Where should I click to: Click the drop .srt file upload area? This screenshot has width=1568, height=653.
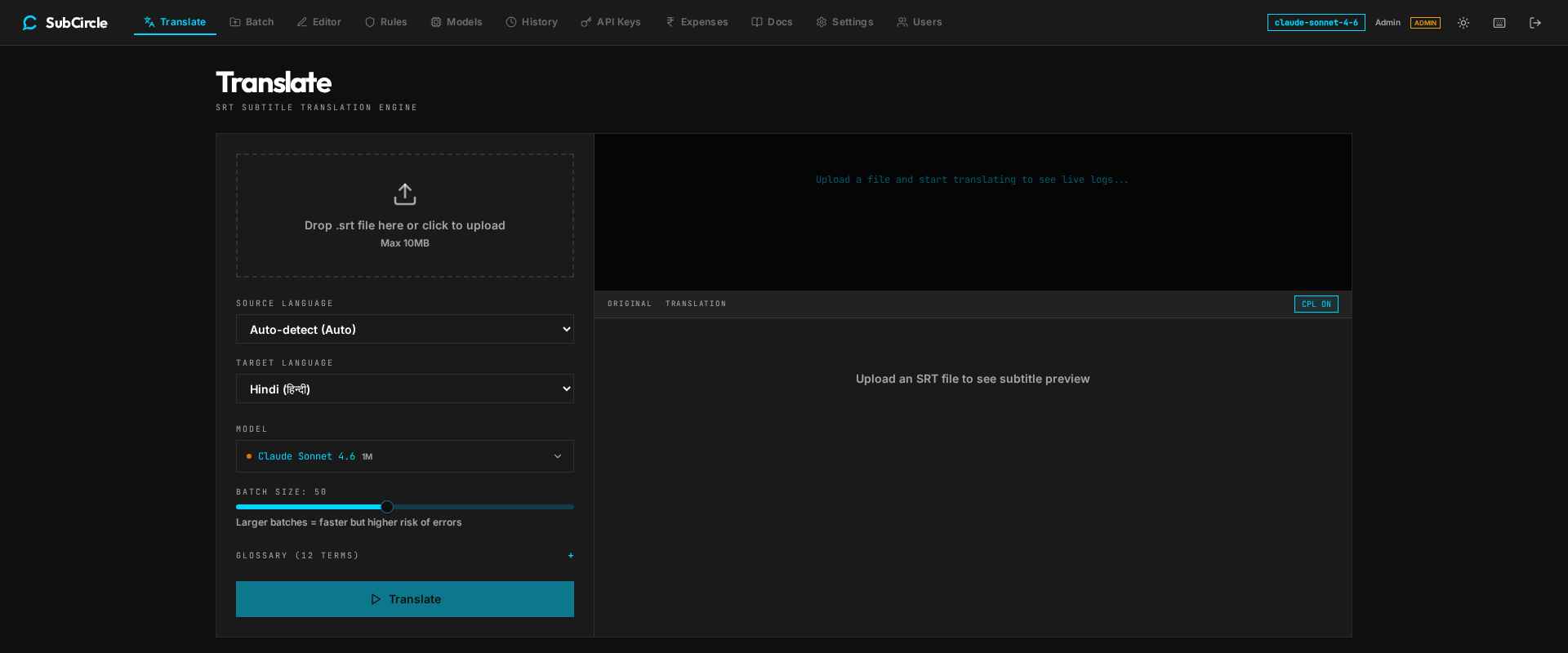[405, 215]
